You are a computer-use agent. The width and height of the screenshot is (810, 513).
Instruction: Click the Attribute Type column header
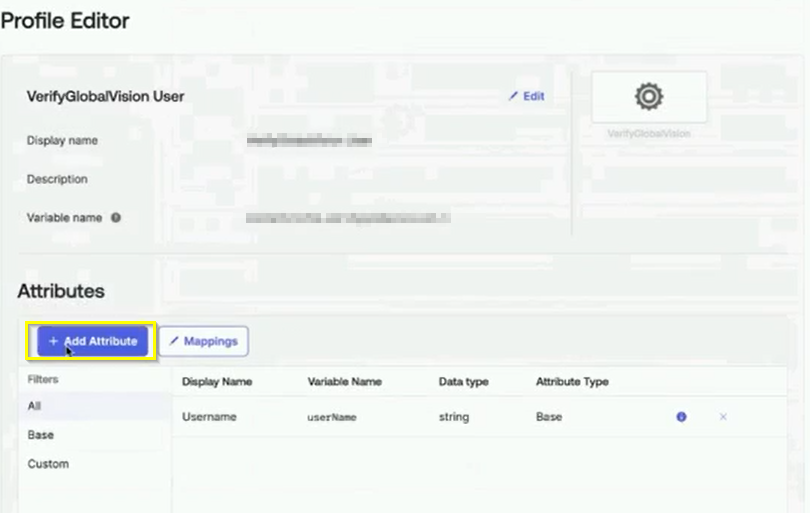click(572, 382)
